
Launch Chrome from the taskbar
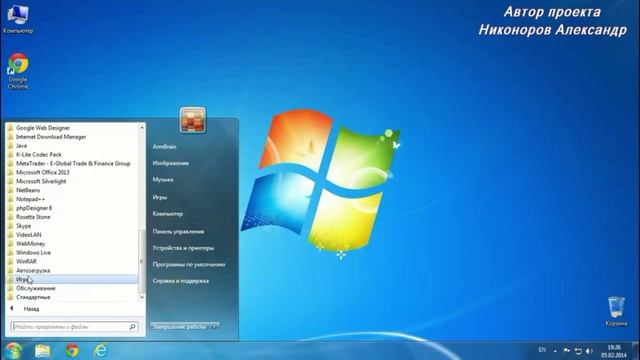coord(72,351)
